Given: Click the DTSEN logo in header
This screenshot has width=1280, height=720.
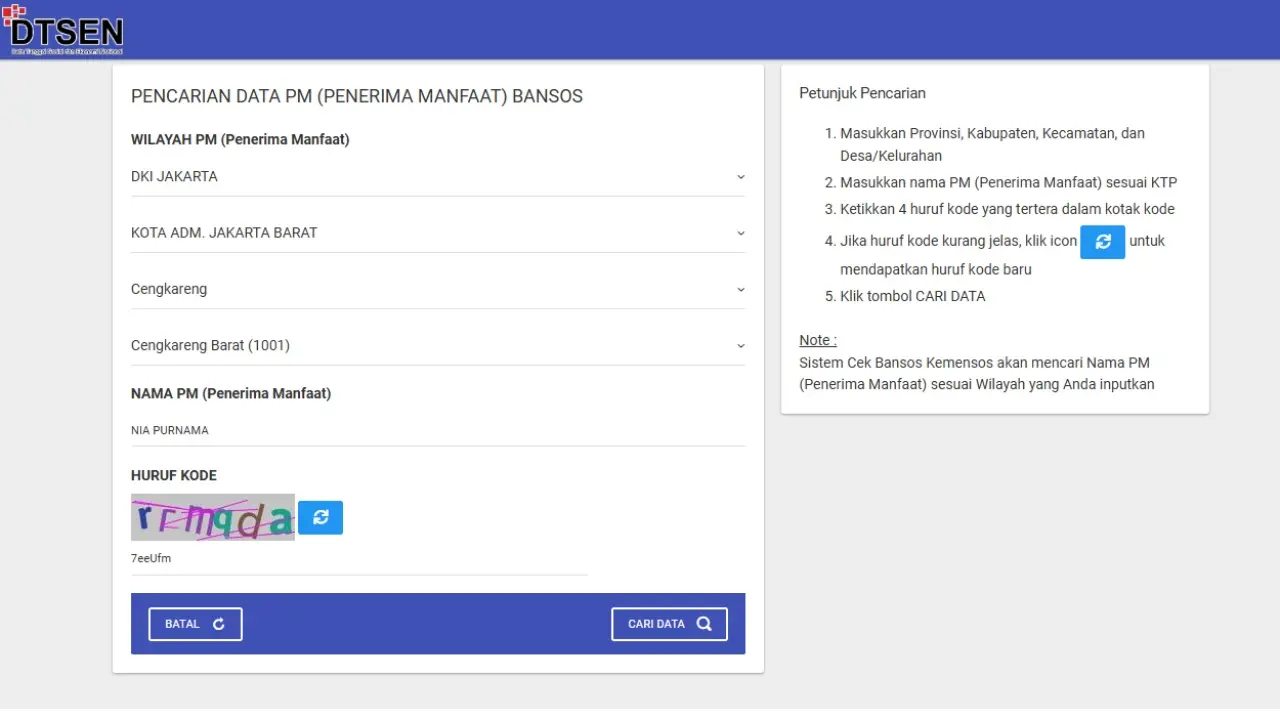Looking at the screenshot, I should (62, 29).
